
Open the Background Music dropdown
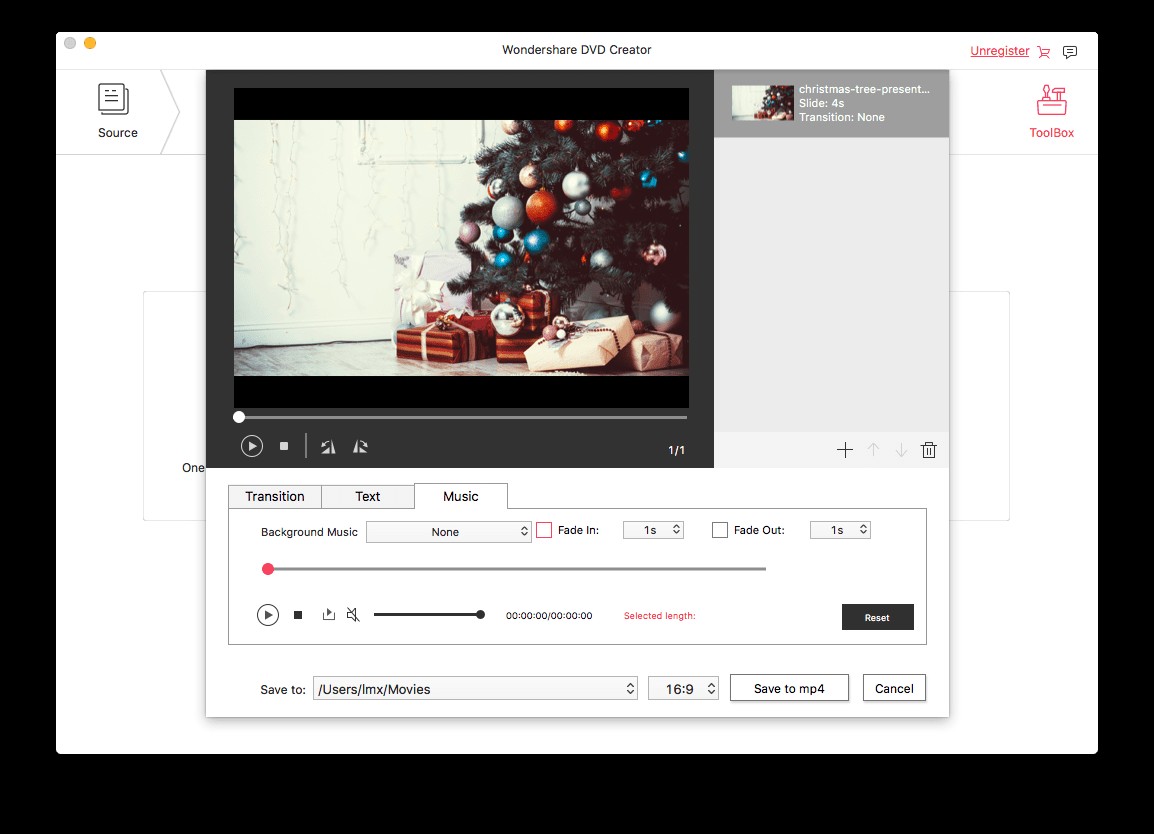pyautogui.click(x=449, y=531)
